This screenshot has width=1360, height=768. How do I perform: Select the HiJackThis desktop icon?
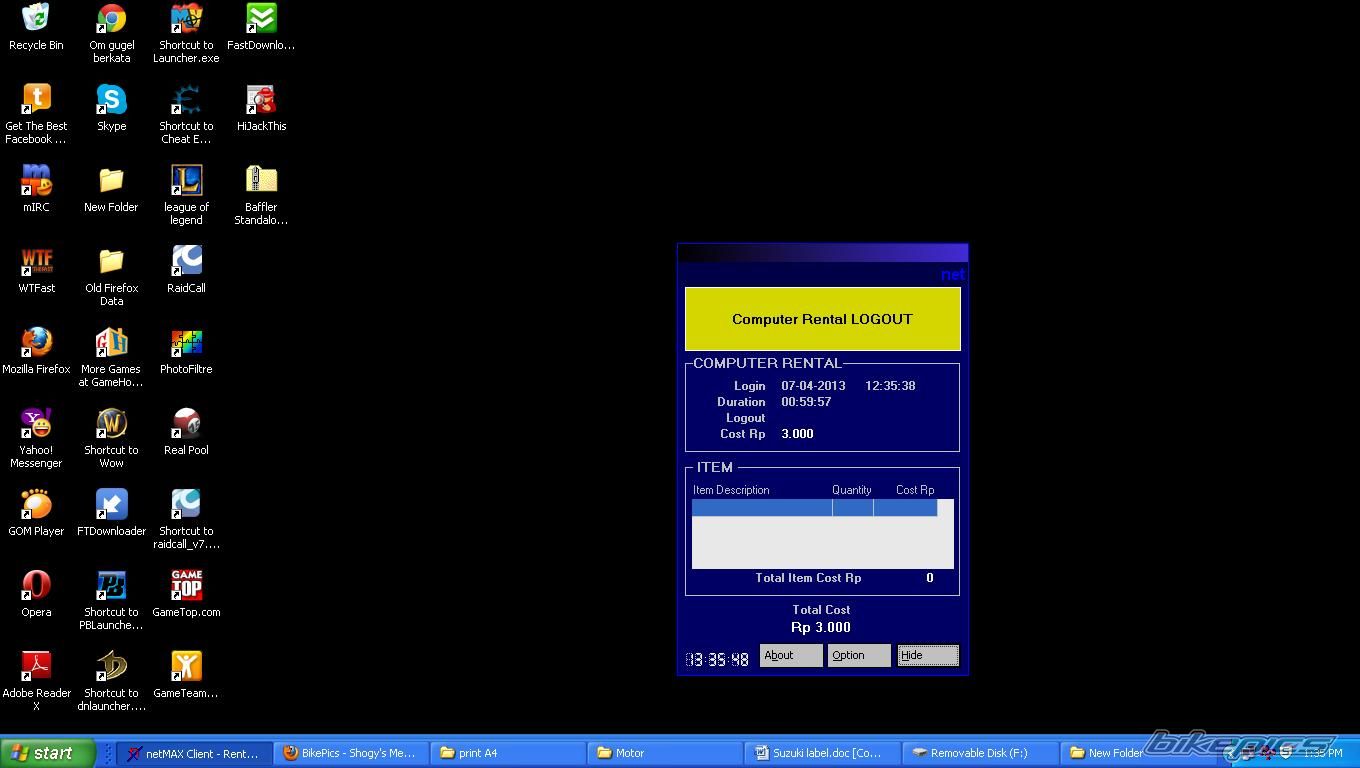[261, 100]
